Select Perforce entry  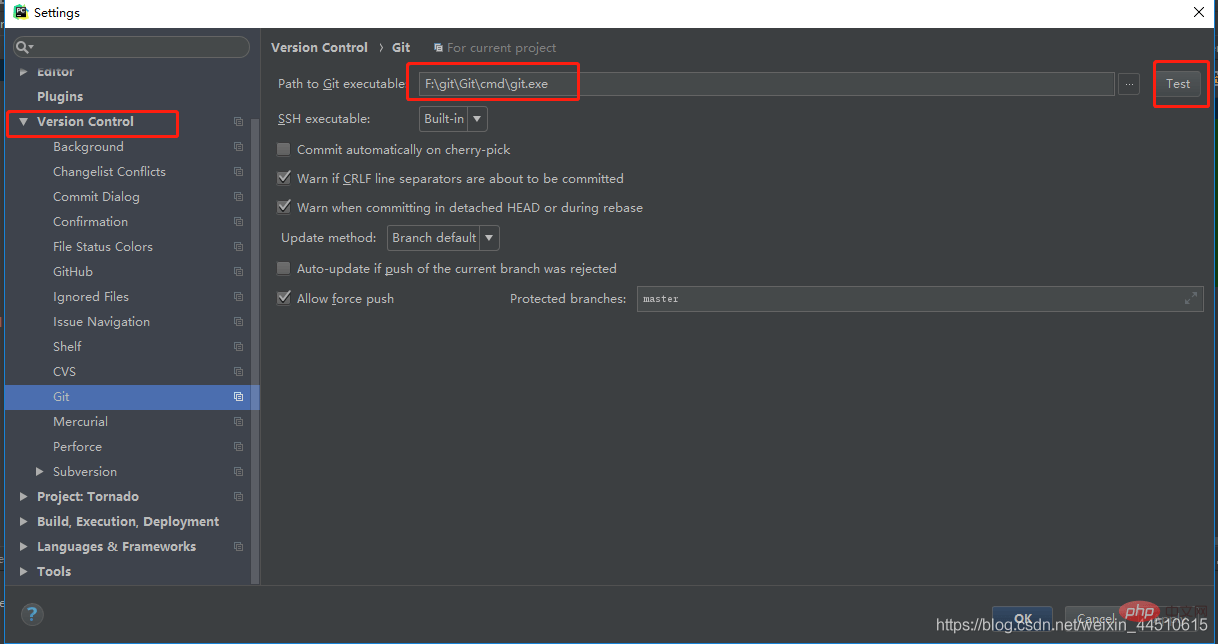click(x=77, y=447)
